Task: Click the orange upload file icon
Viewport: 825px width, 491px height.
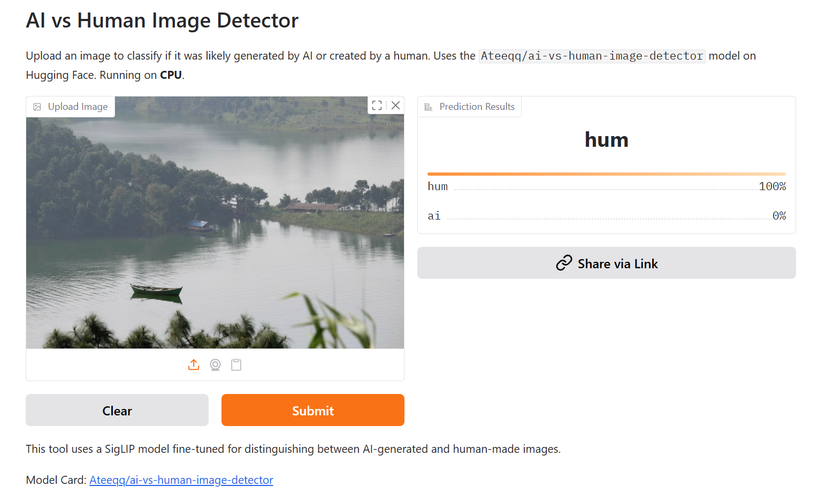Action: (194, 365)
